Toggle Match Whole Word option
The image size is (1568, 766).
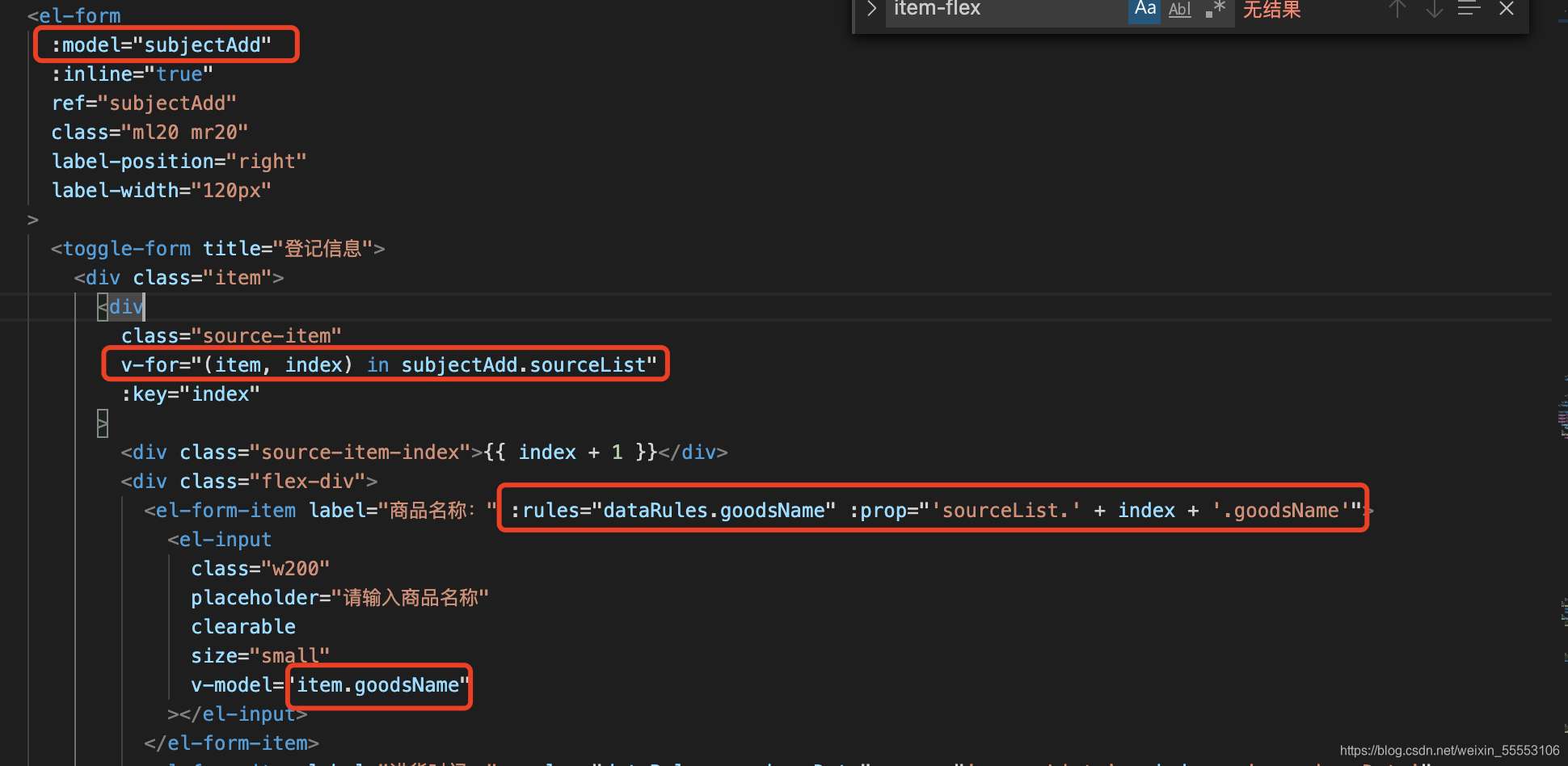(x=1180, y=10)
